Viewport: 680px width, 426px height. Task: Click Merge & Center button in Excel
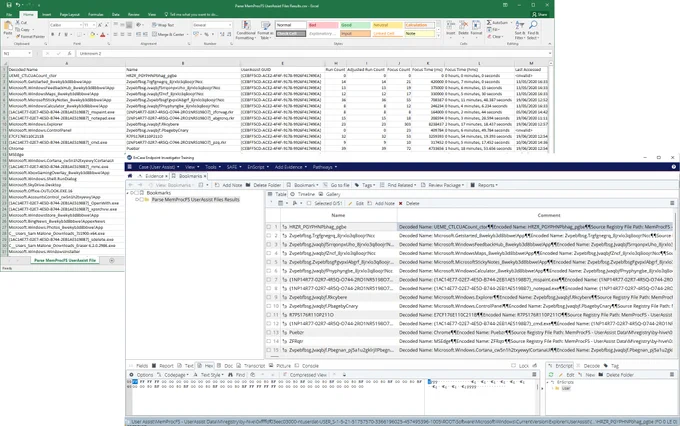[x=169, y=34]
